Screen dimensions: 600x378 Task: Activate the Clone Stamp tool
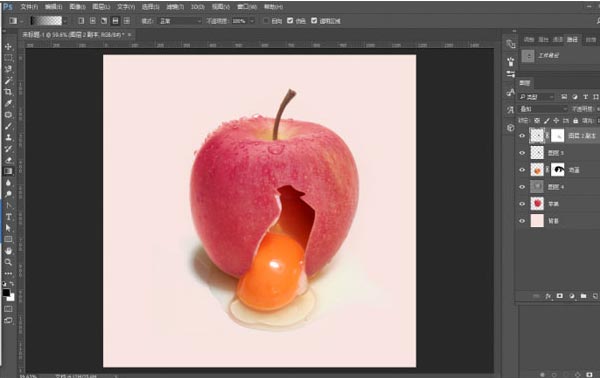click(8, 137)
